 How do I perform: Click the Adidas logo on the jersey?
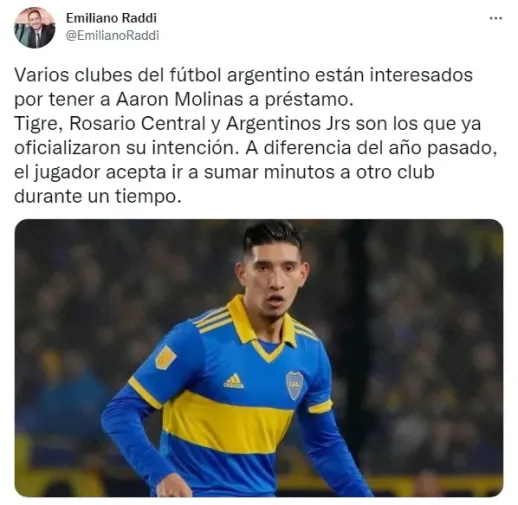(234, 381)
